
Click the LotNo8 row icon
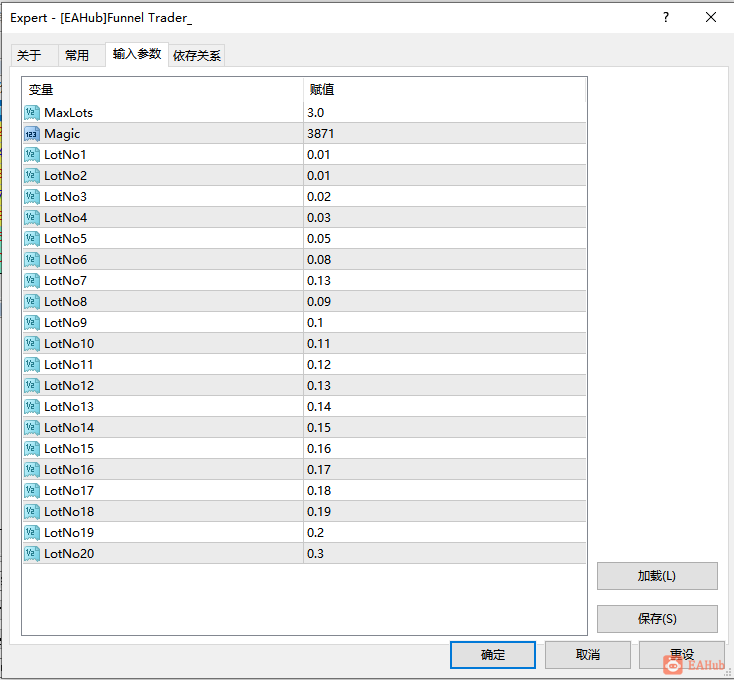tap(32, 302)
